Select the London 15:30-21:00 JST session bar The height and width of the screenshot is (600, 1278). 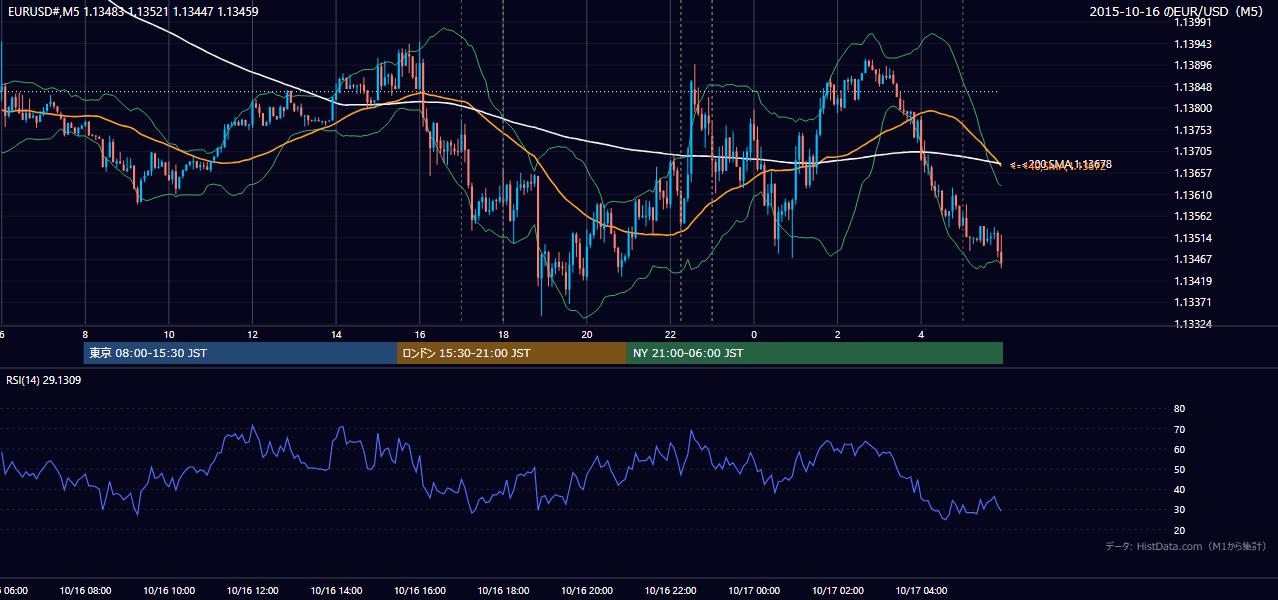coord(512,353)
